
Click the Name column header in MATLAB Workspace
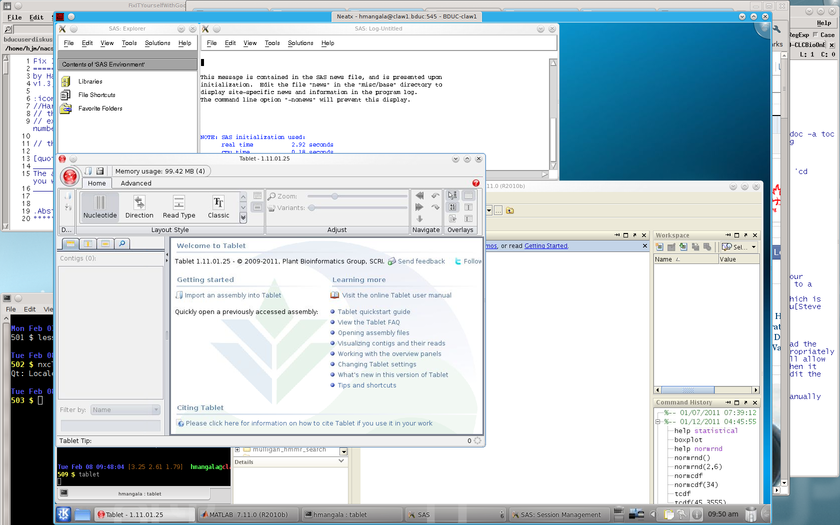tap(686, 259)
